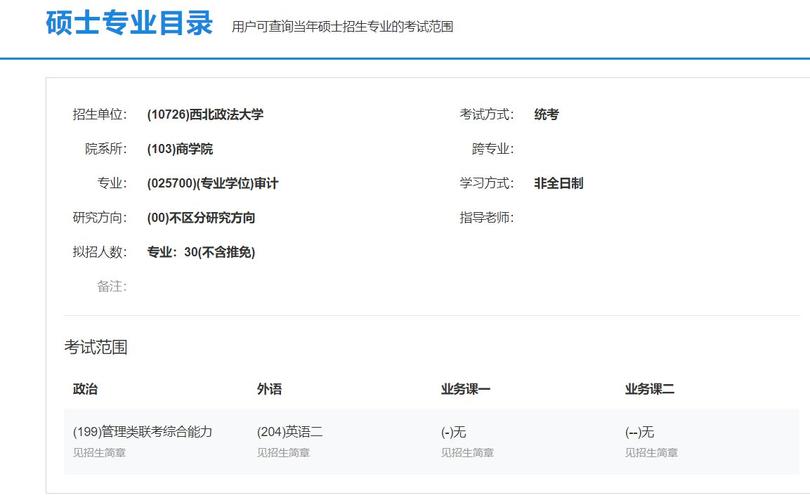Select the exam mode value 统考
This screenshot has width=810, height=500.
(547, 114)
